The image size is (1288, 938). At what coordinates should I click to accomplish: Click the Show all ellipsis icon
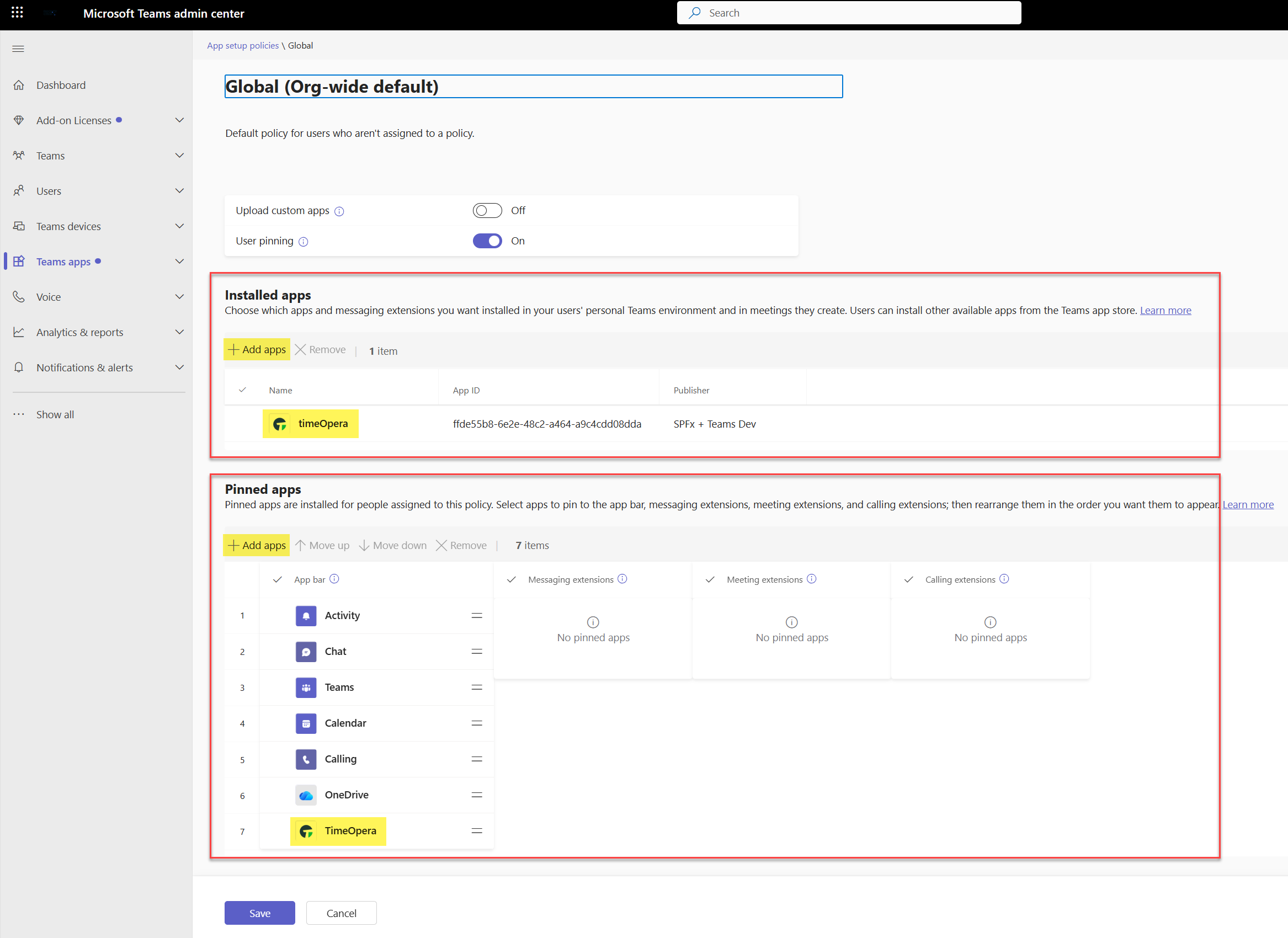pos(19,414)
